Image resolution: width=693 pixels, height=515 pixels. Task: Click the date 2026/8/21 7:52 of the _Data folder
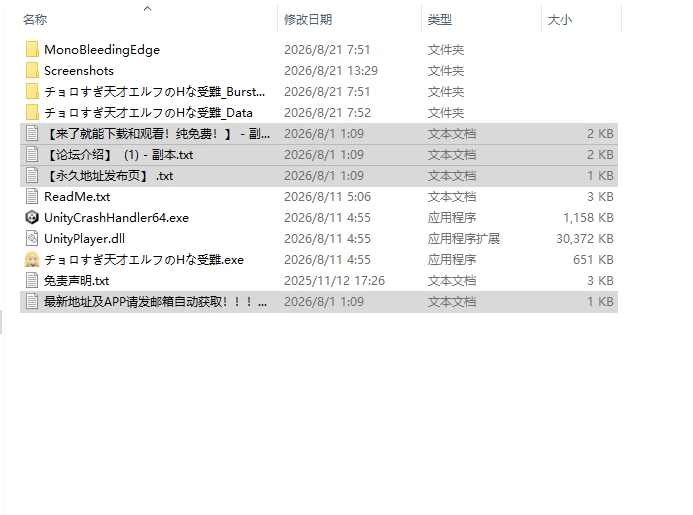click(327, 113)
